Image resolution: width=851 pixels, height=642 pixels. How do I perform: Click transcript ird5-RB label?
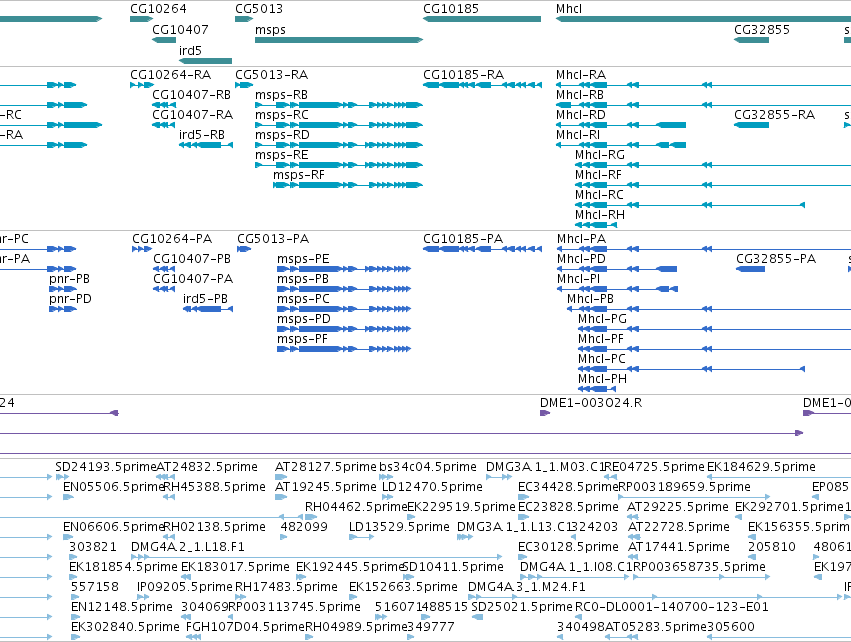202,135
